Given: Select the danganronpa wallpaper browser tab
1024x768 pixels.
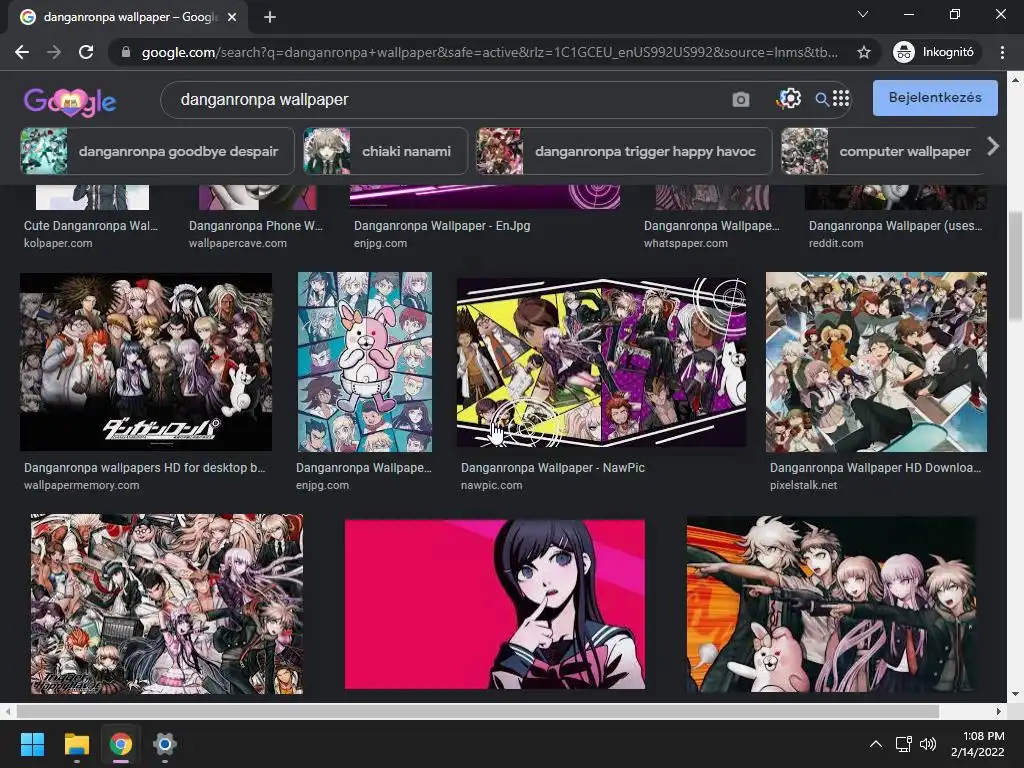Looking at the screenshot, I should (129, 17).
